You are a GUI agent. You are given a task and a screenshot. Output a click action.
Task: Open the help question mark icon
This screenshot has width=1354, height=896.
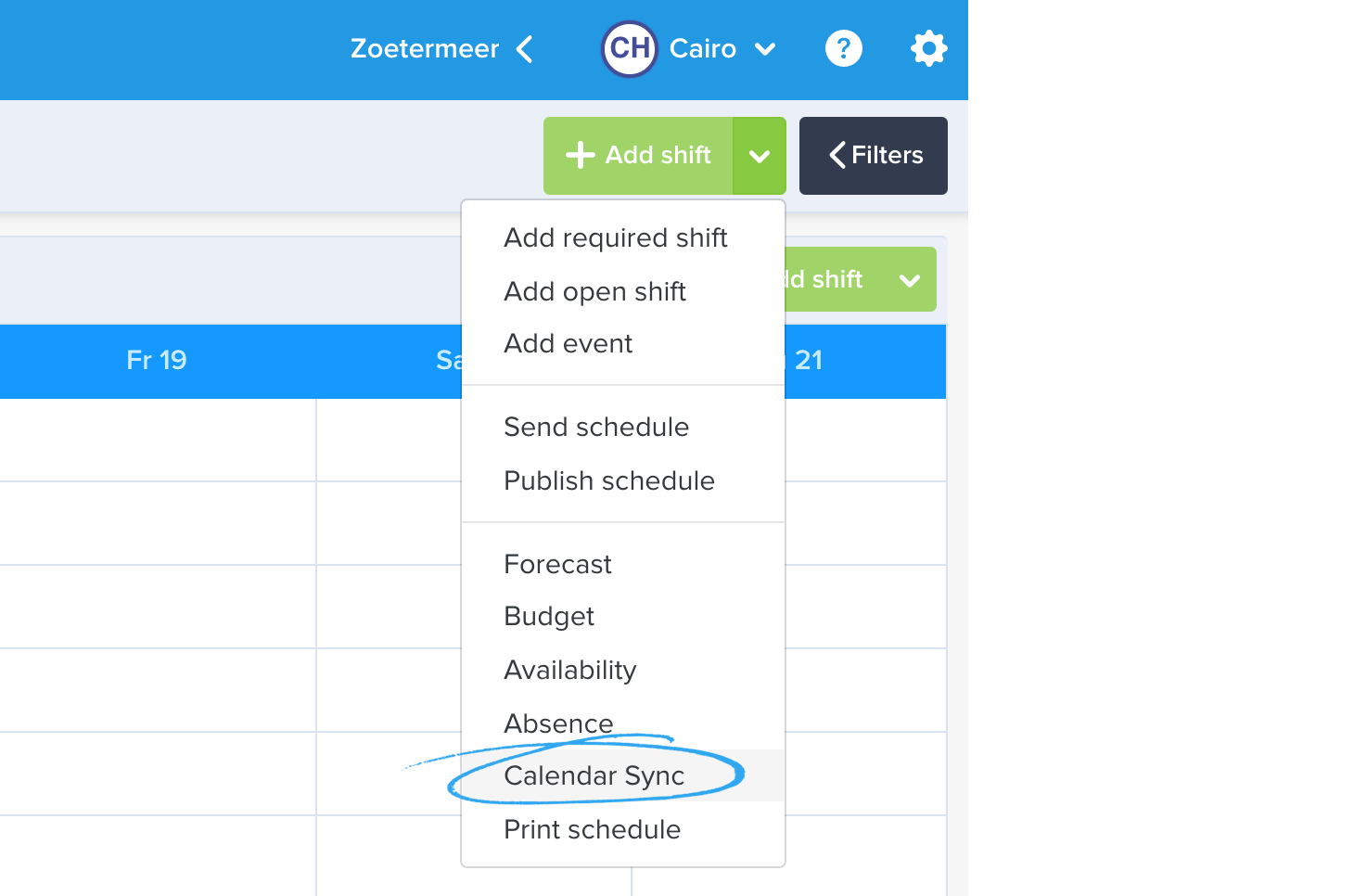point(843,48)
